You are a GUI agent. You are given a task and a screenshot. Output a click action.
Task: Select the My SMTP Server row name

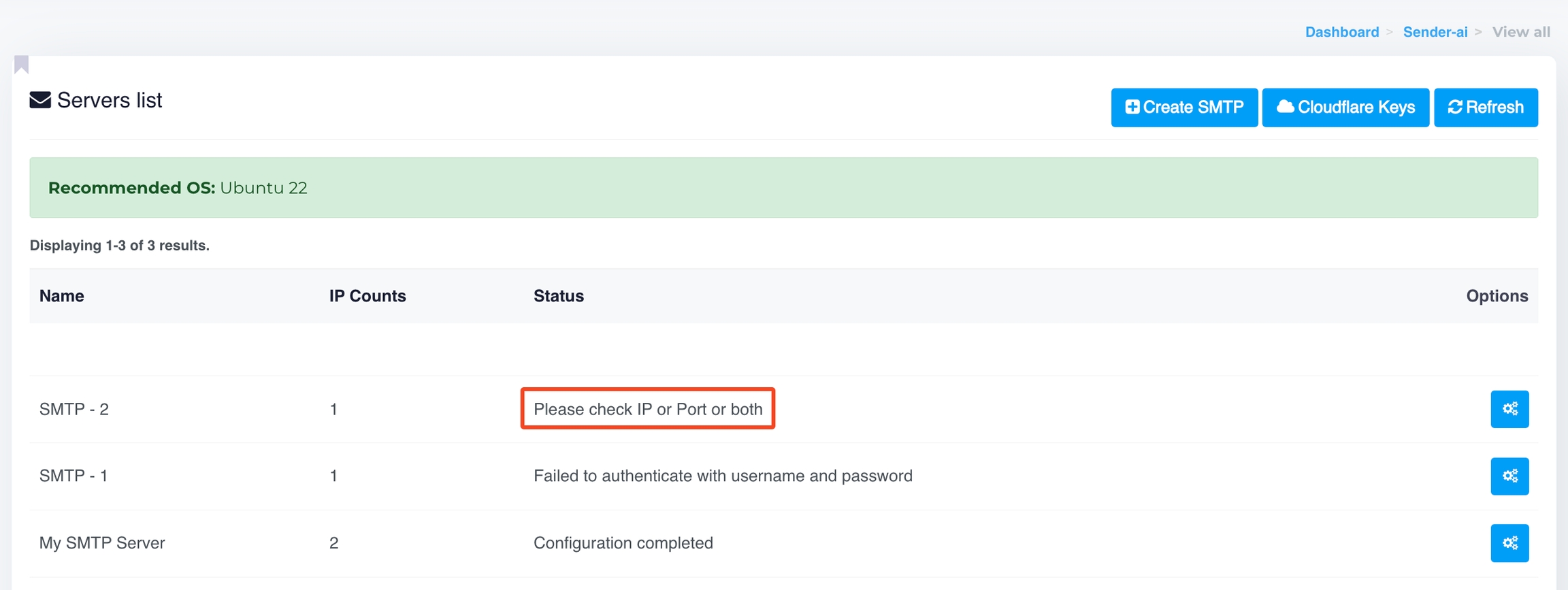[102, 543]
